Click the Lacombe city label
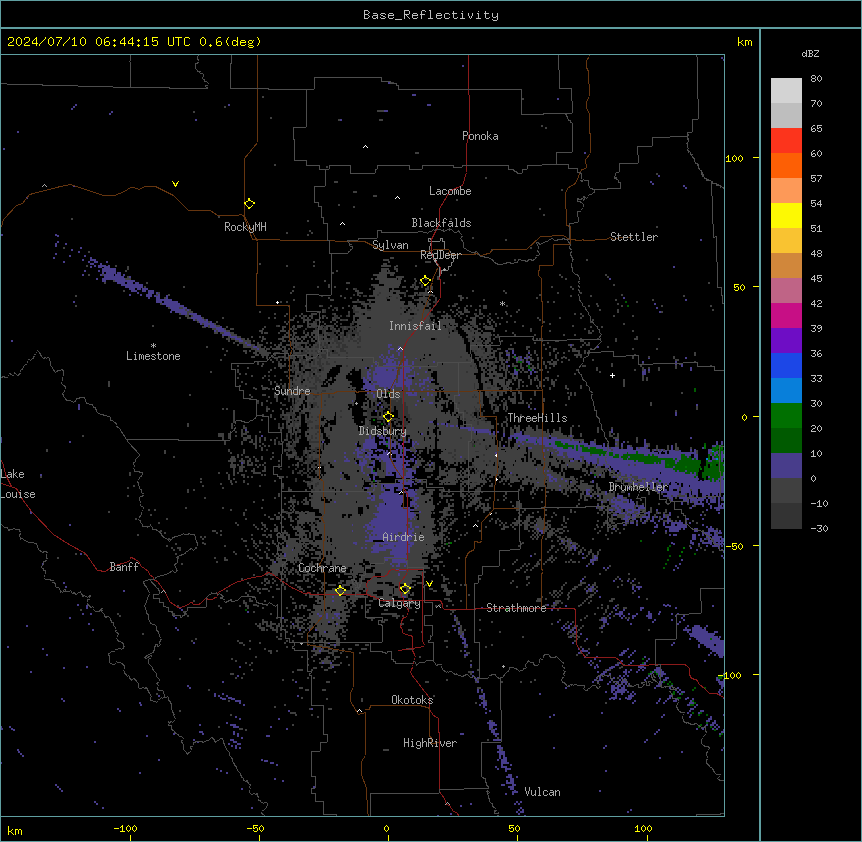This screenshot has width=862, height=842. coord(450,191)
